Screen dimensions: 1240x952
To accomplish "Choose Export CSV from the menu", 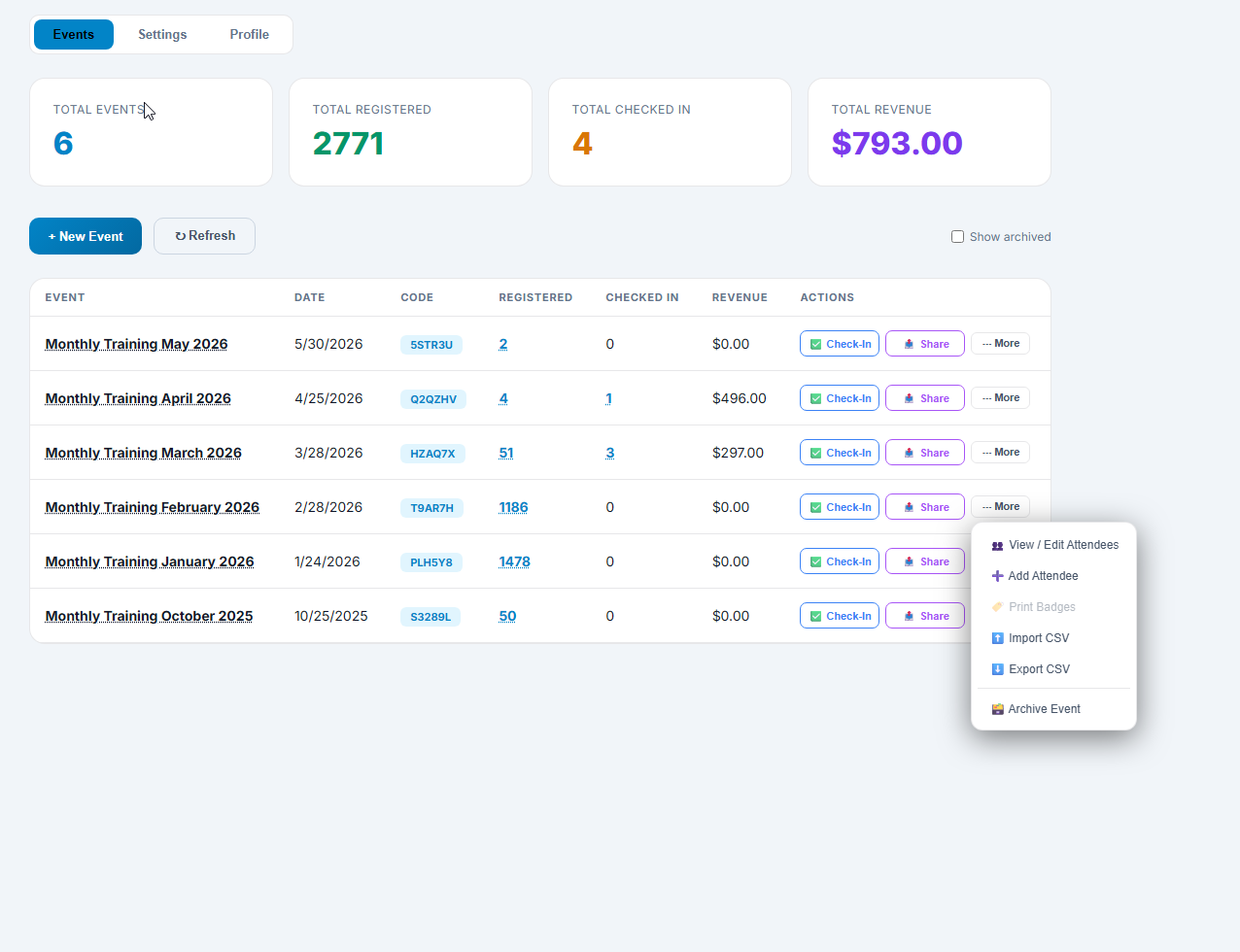I will coord(1053,669).
